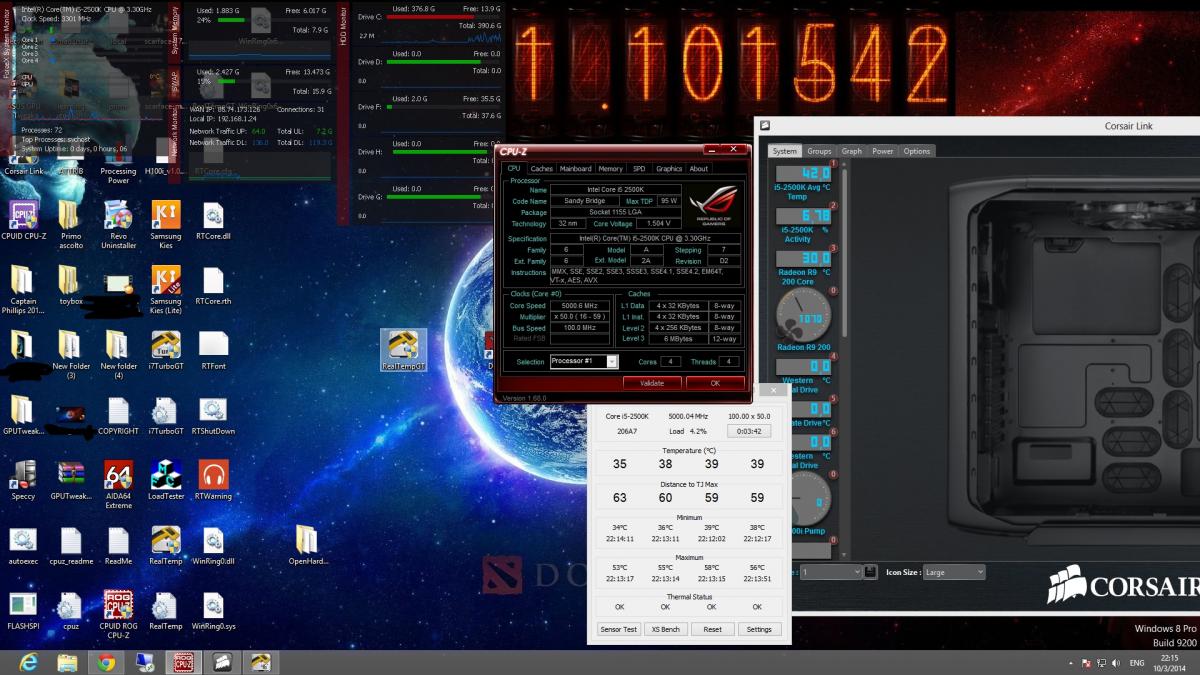Select the Radeon R9 200 fan gauge
This screenshot has height=675, width=1200.
click(805, 320)
